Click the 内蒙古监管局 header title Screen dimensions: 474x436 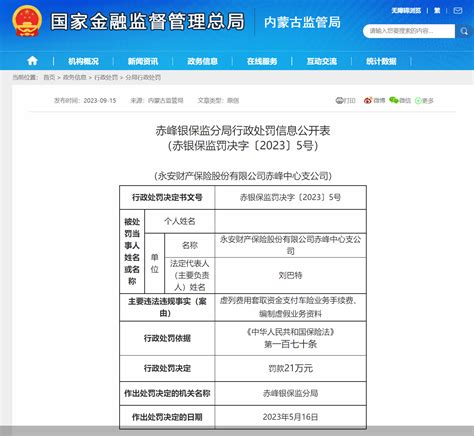[x=302, y=22]
